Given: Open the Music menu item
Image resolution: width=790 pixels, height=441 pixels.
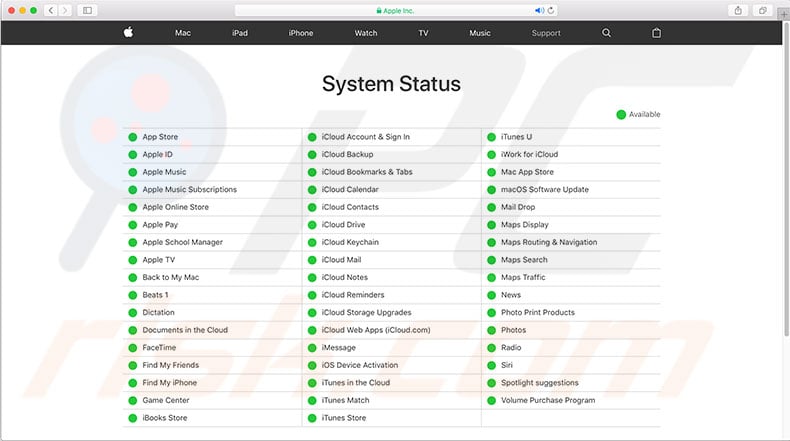Looking at the screenshot, I should [x=480, y=33].
